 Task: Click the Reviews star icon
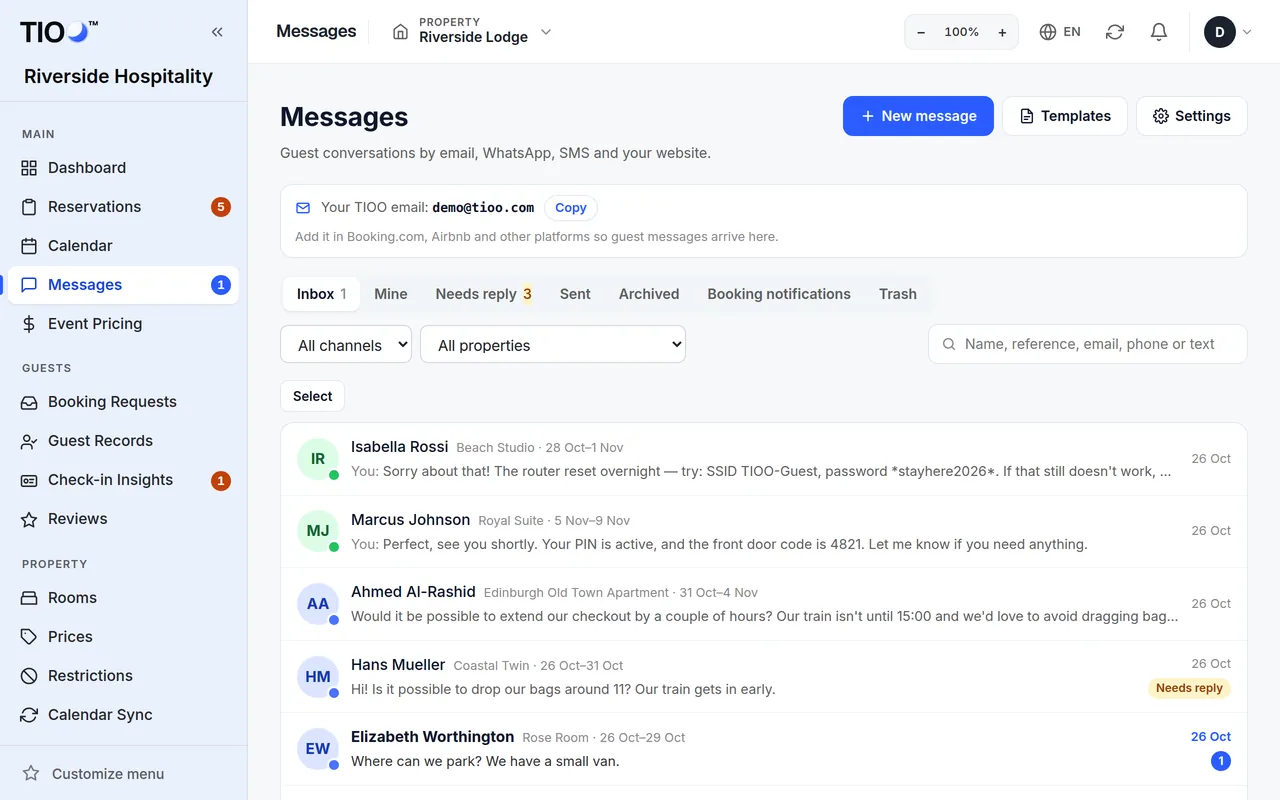(29, 519)
